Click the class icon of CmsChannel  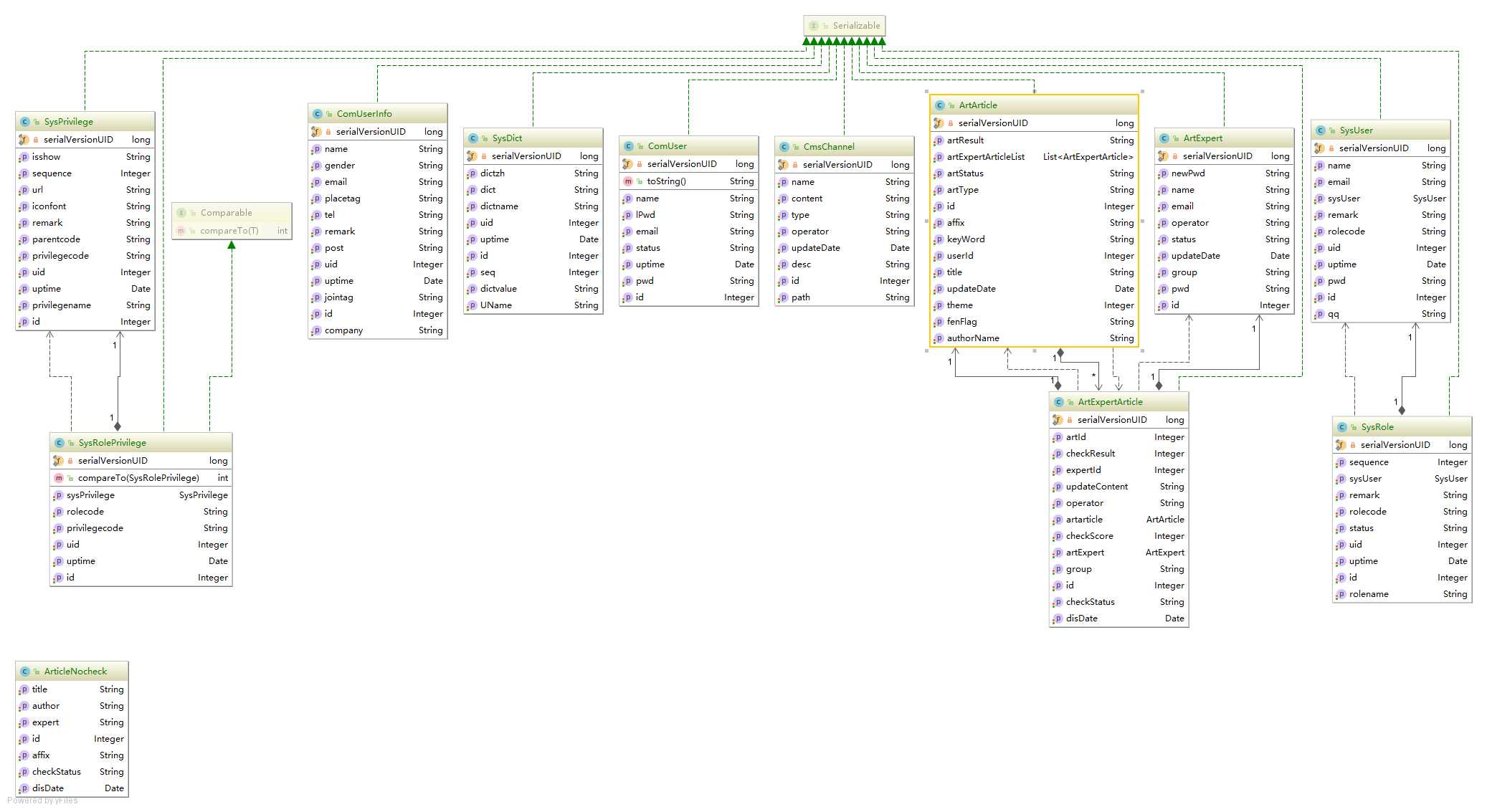tap(784, 147)
